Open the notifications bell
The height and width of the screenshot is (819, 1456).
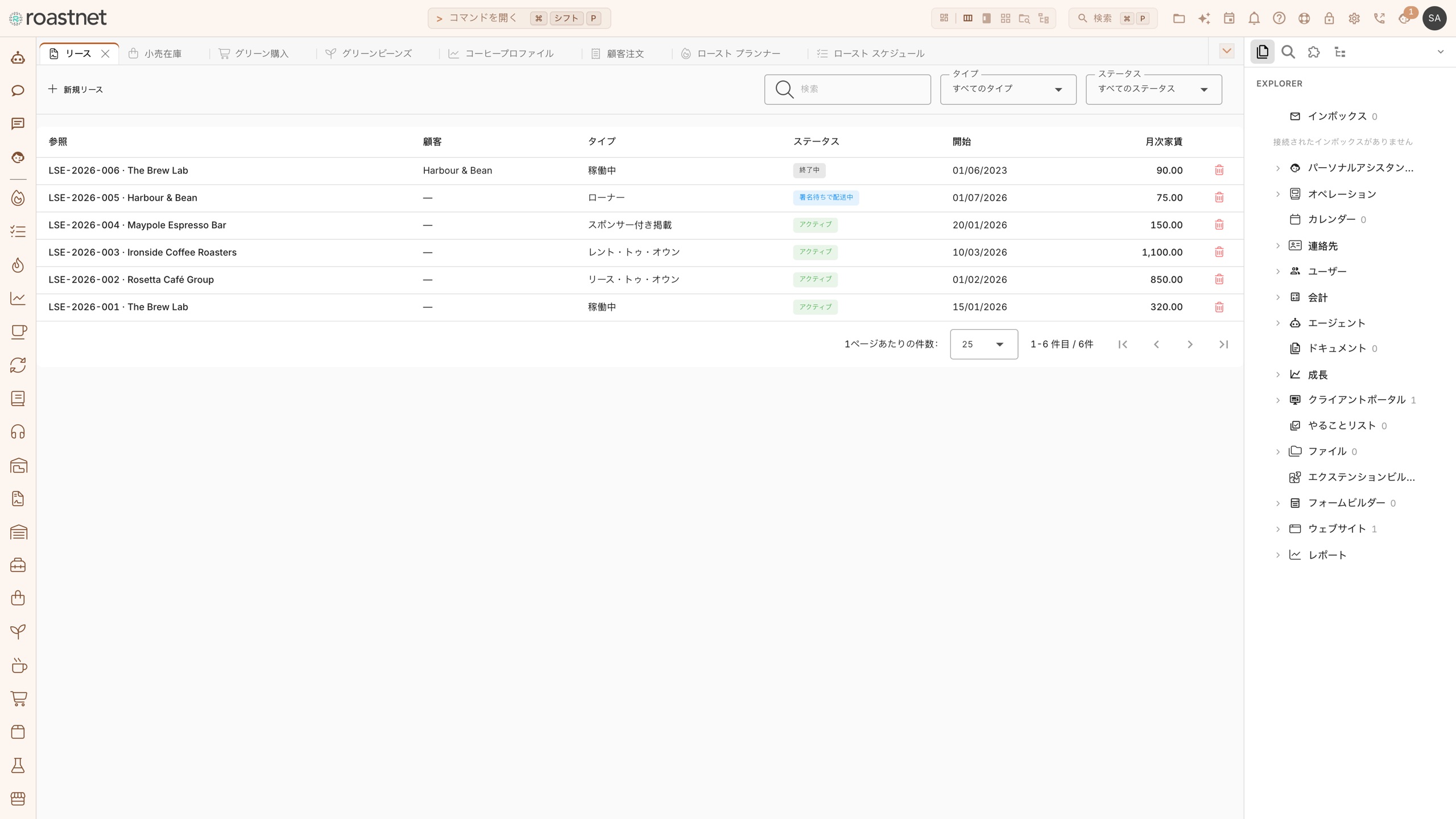point(1254,18)
